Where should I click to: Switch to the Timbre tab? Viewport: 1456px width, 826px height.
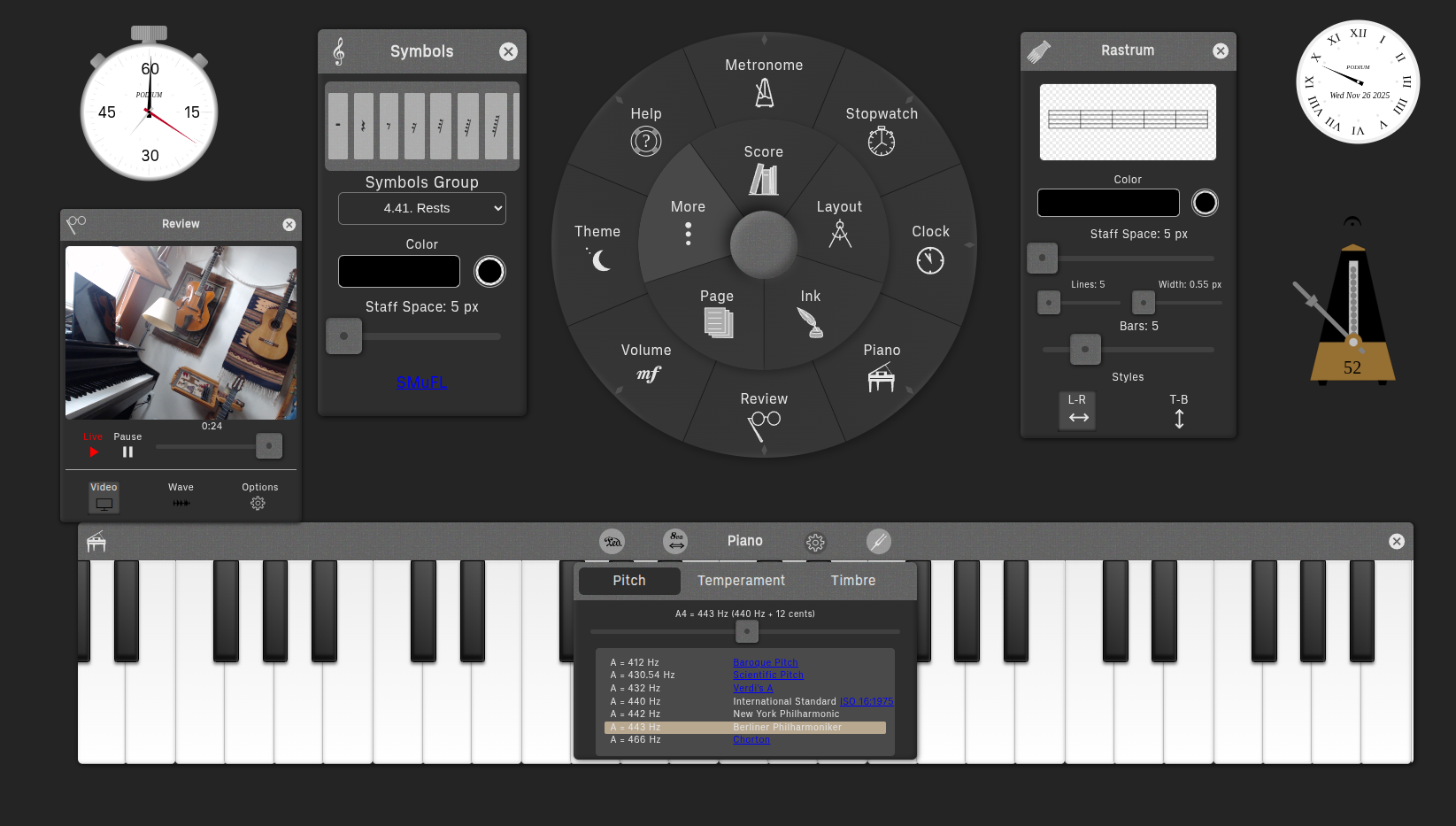(x=852, y=581)
